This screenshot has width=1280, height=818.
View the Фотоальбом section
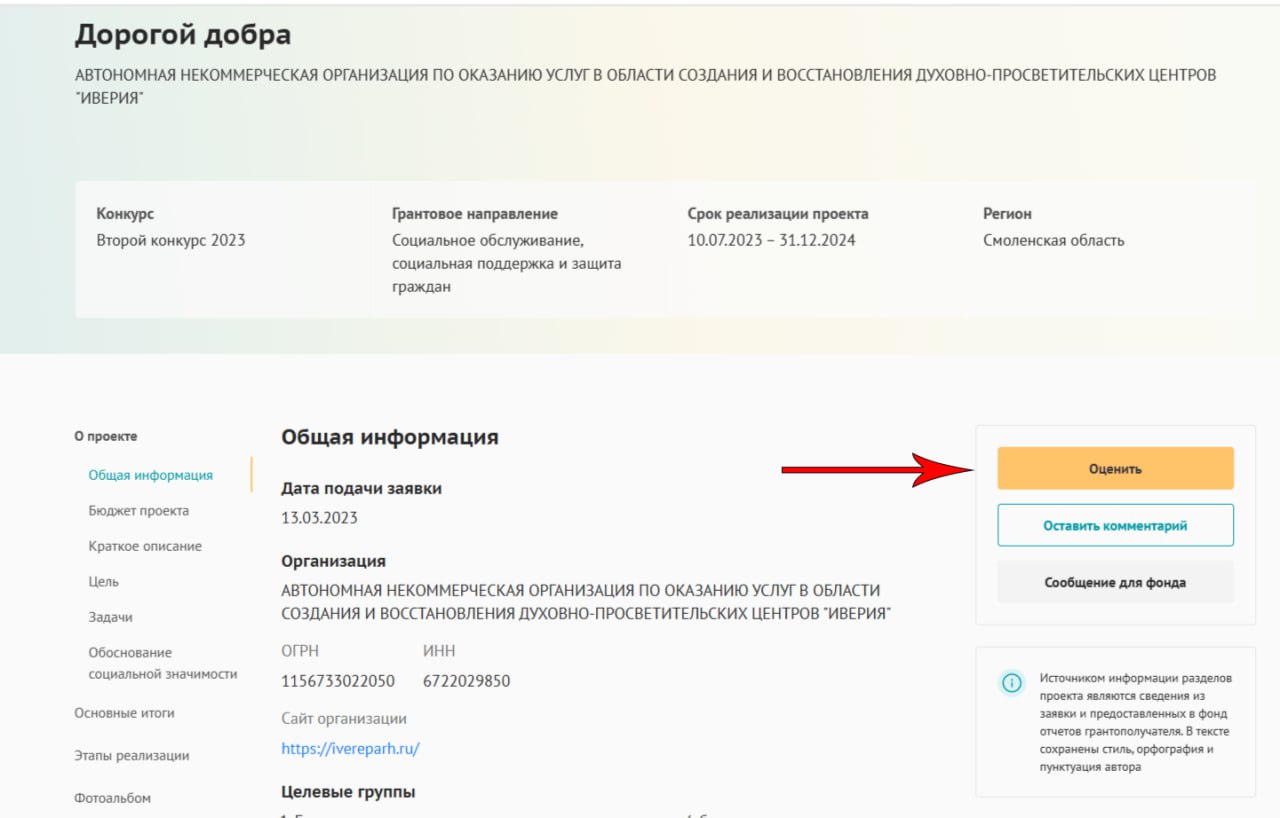point(113,798)
